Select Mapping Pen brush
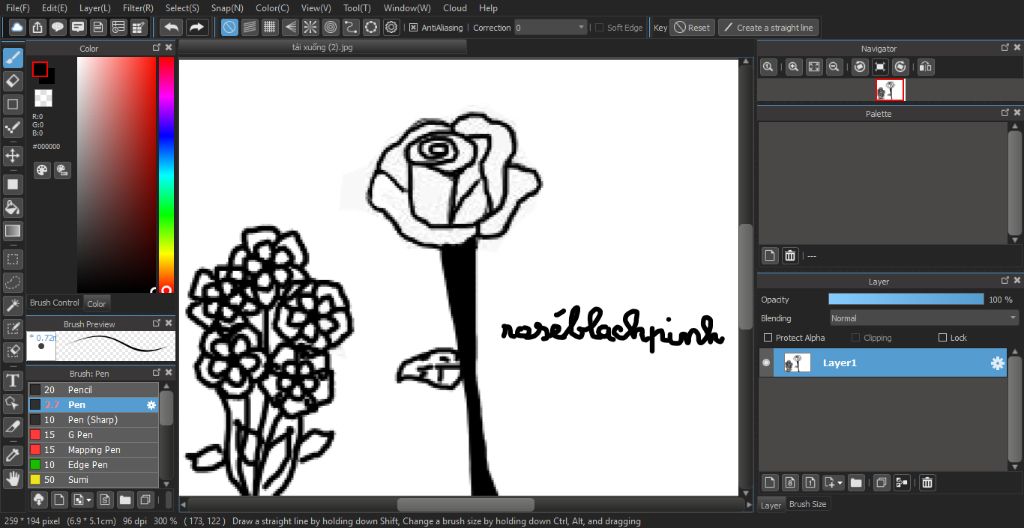Screen dimensions: 1024x528 [x=93, y=450]
